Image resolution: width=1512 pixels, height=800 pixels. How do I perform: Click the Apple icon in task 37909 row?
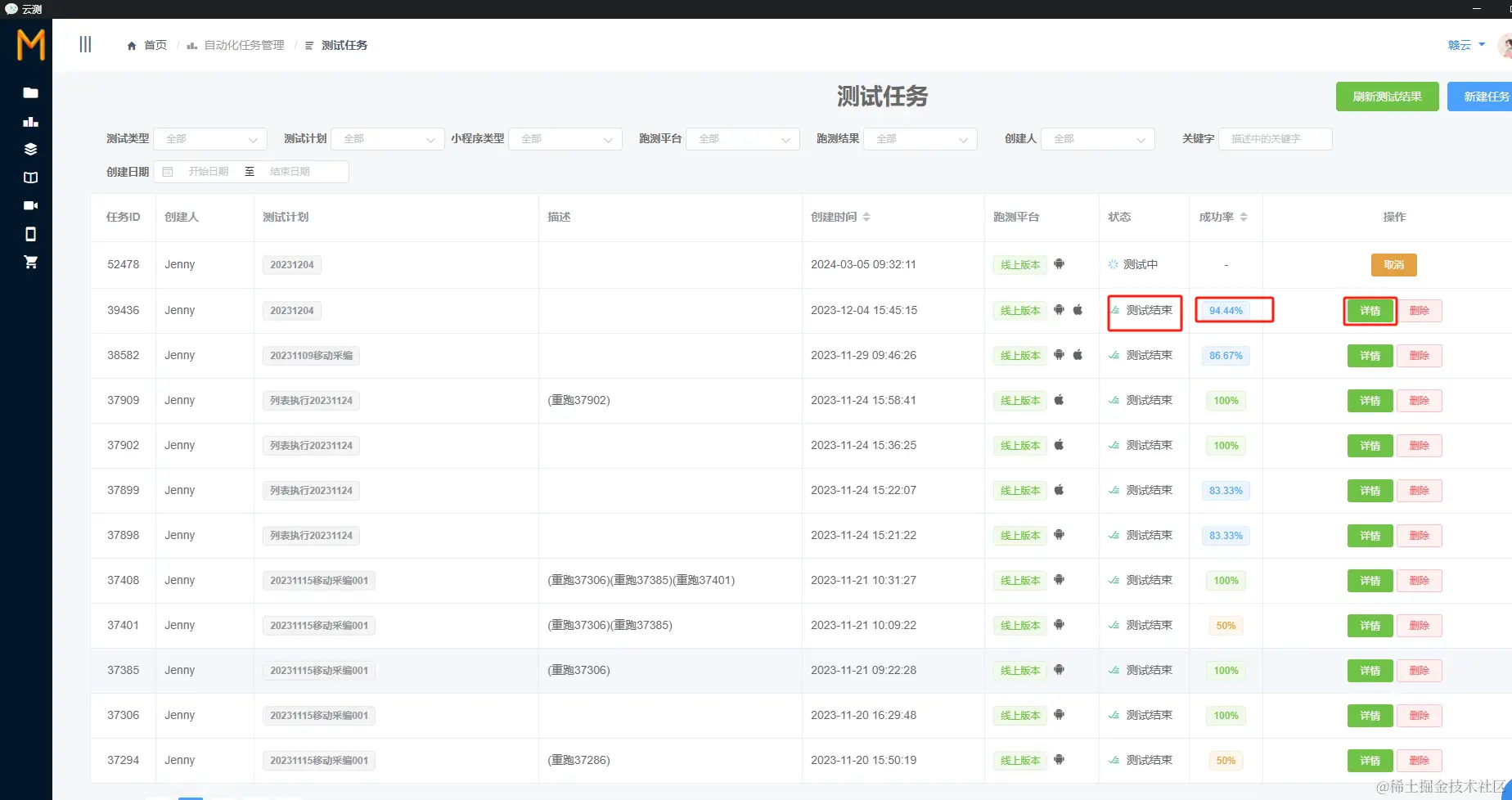point(1059,399)
